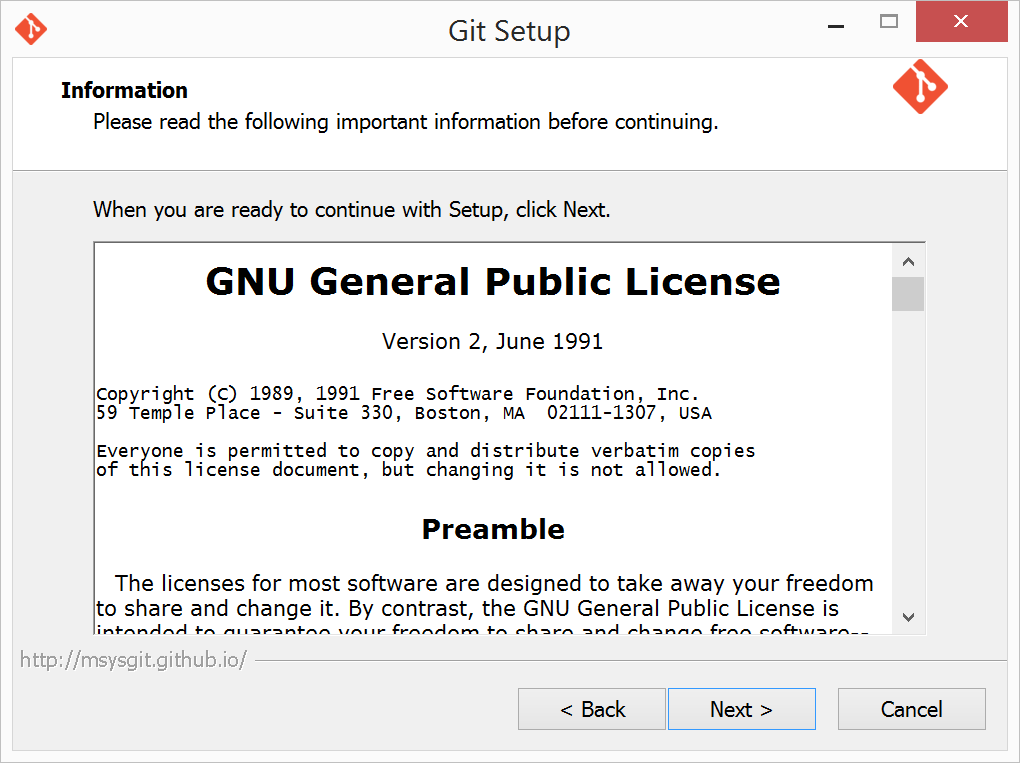This screenshot has height=763, width=1020.
Task: Click 'When you are ready to continue' text
Action: [352, 210]
